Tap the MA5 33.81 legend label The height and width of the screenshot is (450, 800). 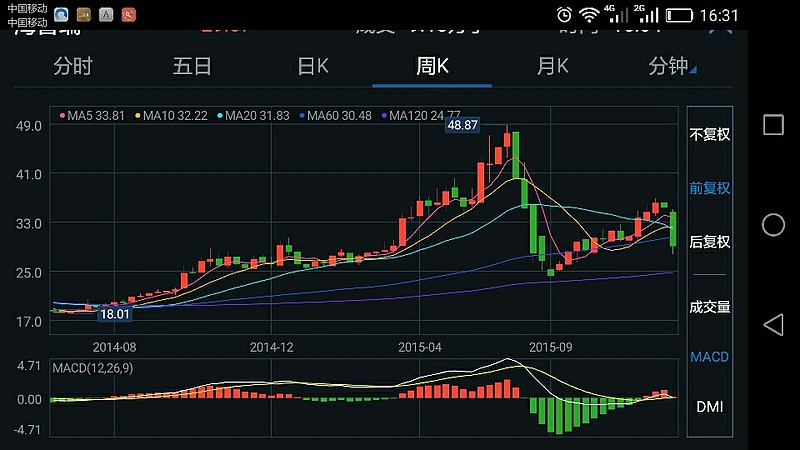(92, 116)
